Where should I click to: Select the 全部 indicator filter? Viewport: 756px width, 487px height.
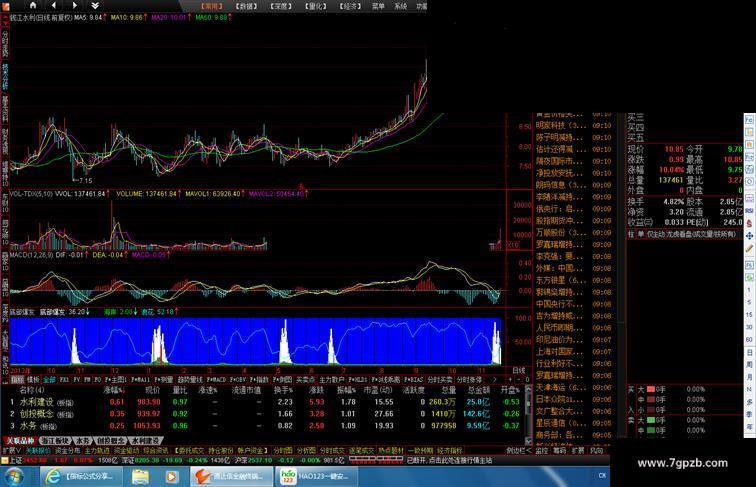point(49,380)
